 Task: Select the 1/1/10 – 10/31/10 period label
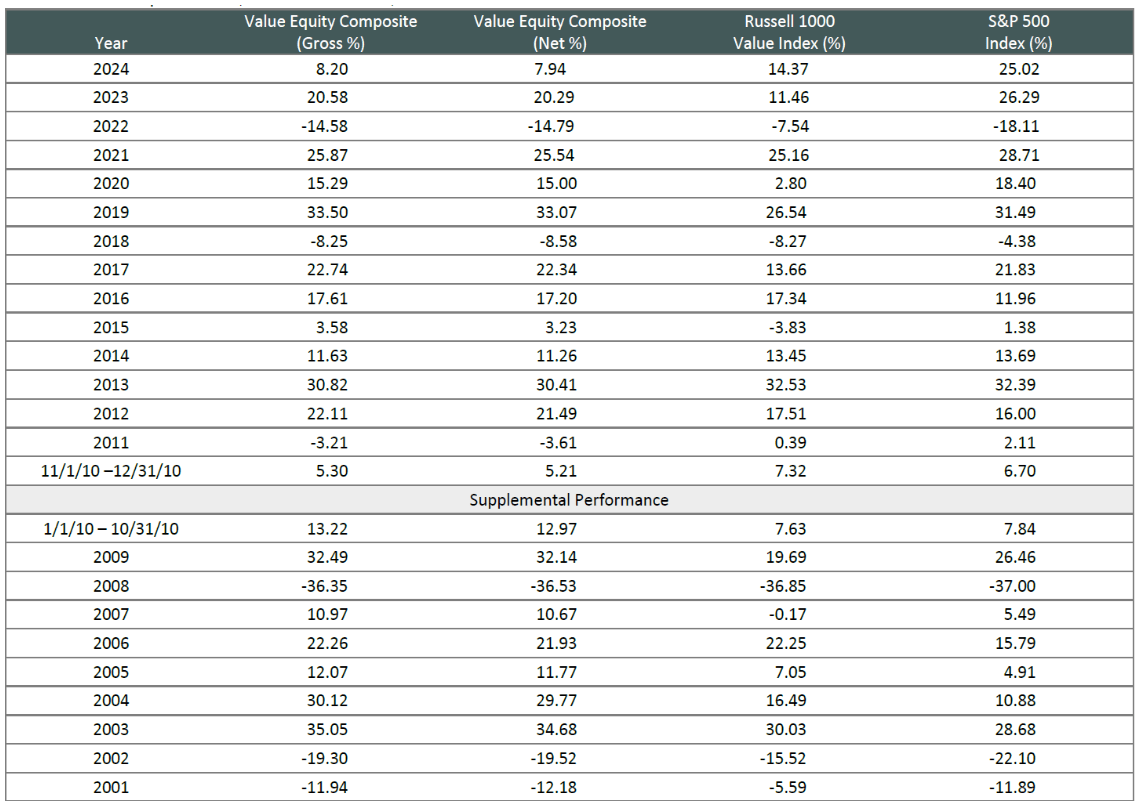[x=111, y=529]
